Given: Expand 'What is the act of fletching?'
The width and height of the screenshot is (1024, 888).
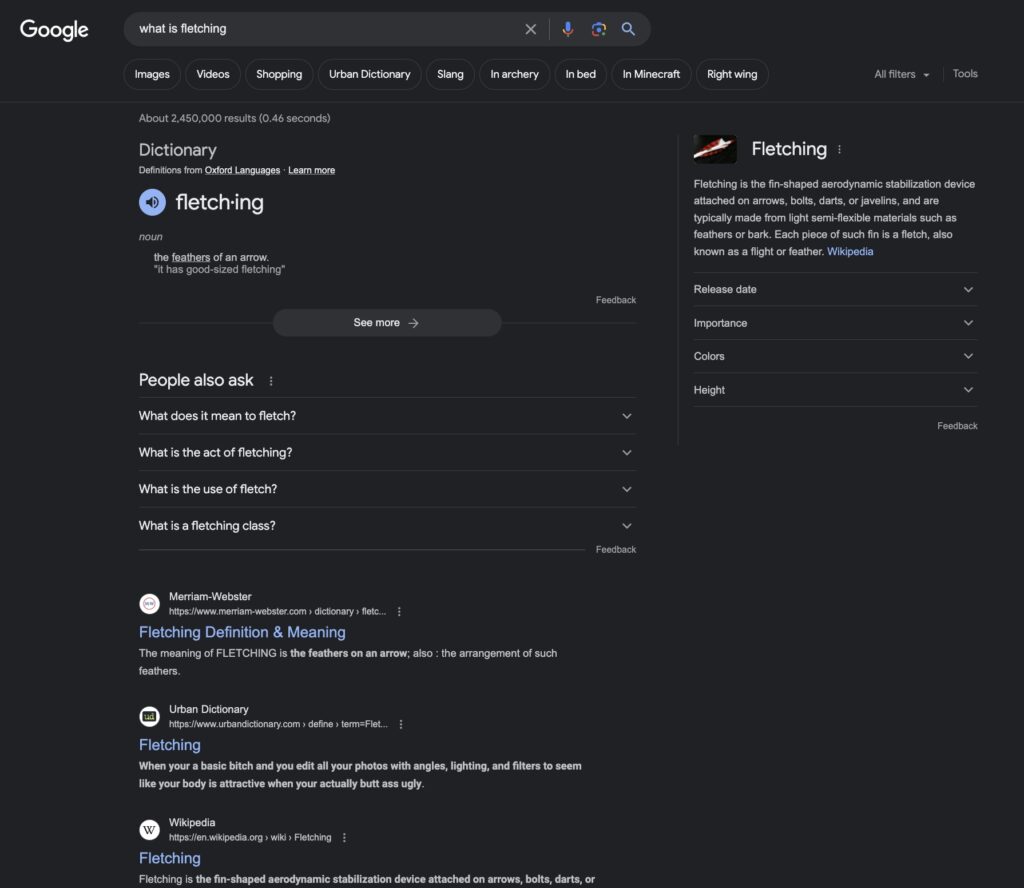Looking at the screenshot, I should tap(387, 452).
